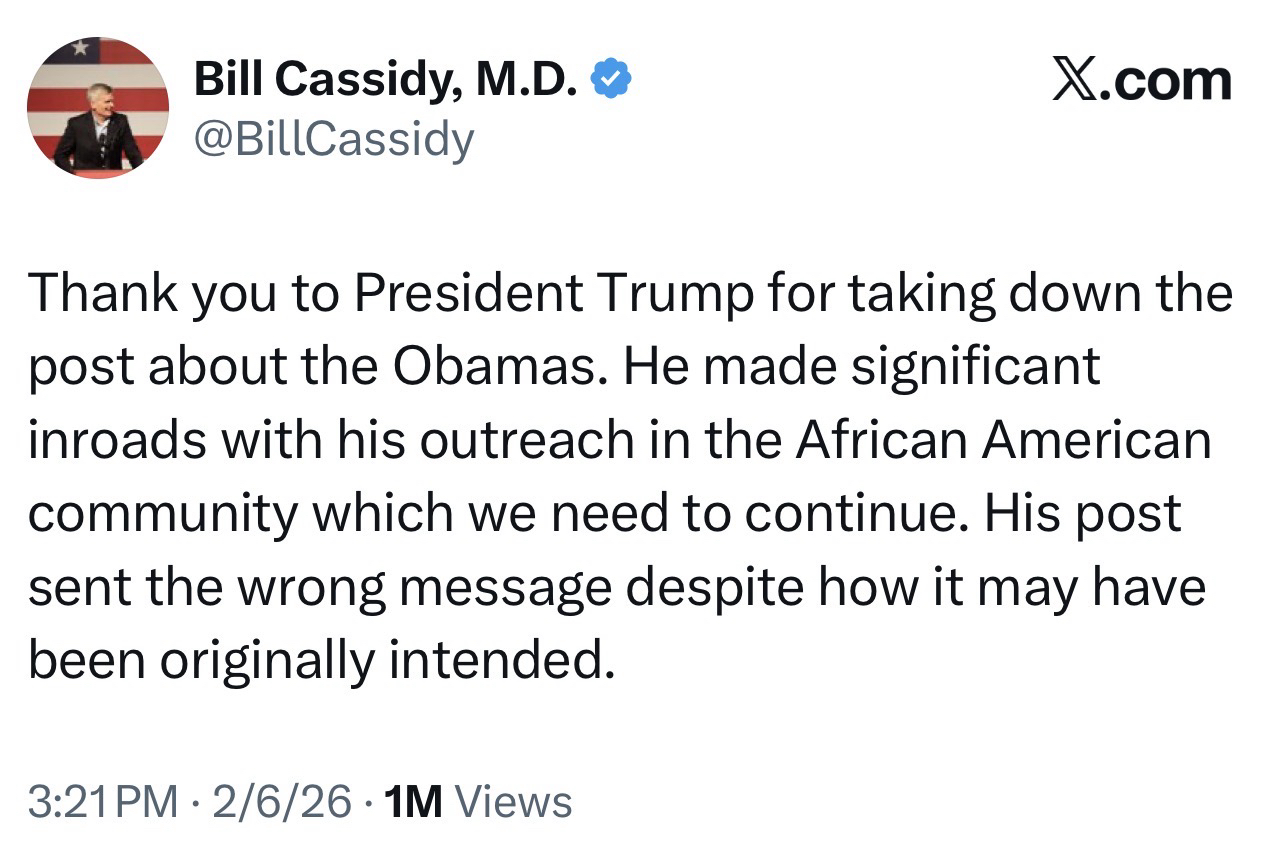
Task: Open Bill Cassidy's profile avatar photo
Action: tap(97, 107)
